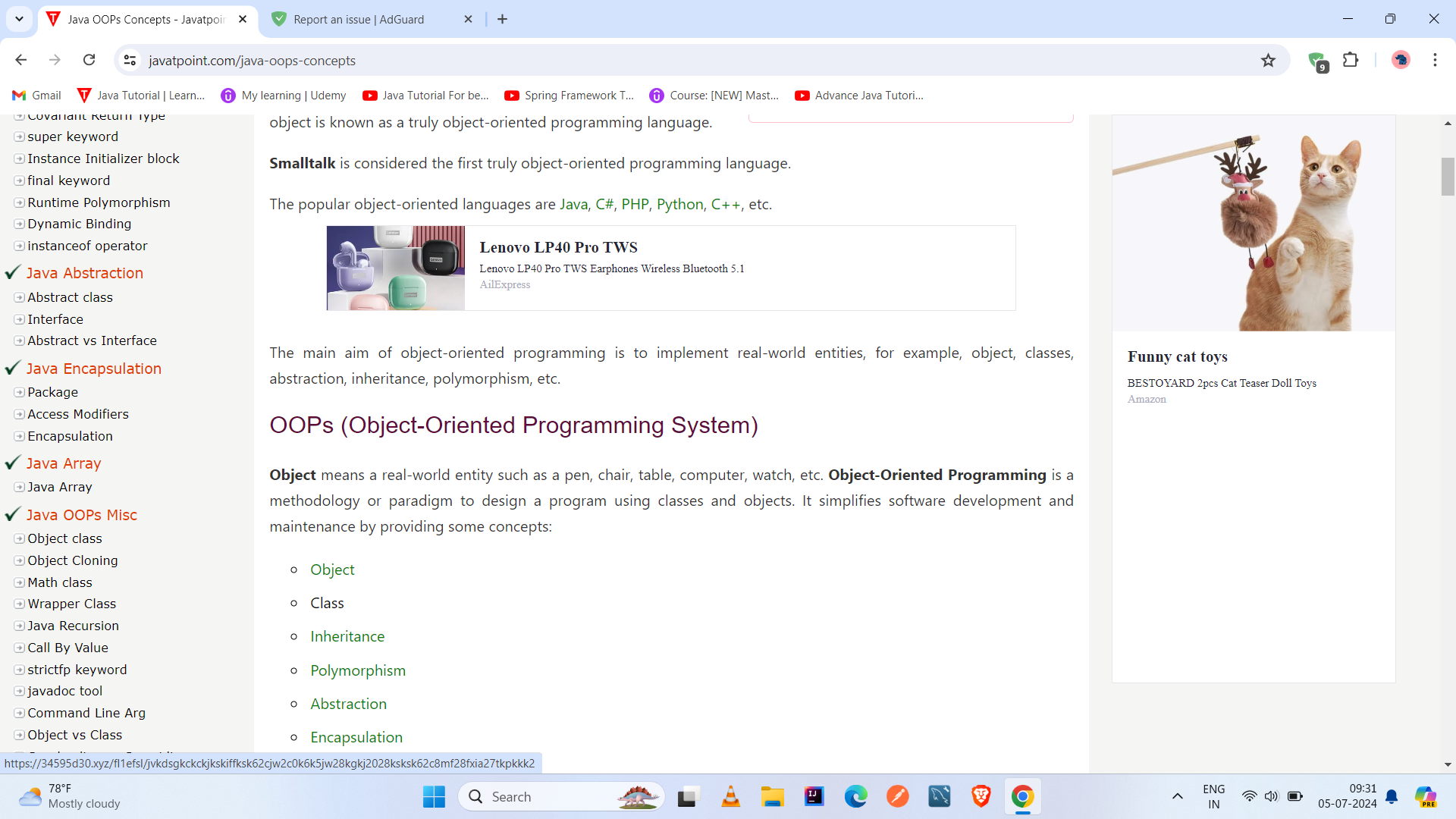Open a new browser tab
This screenshot has height=819, width=1456.
(x=502, y=19)
